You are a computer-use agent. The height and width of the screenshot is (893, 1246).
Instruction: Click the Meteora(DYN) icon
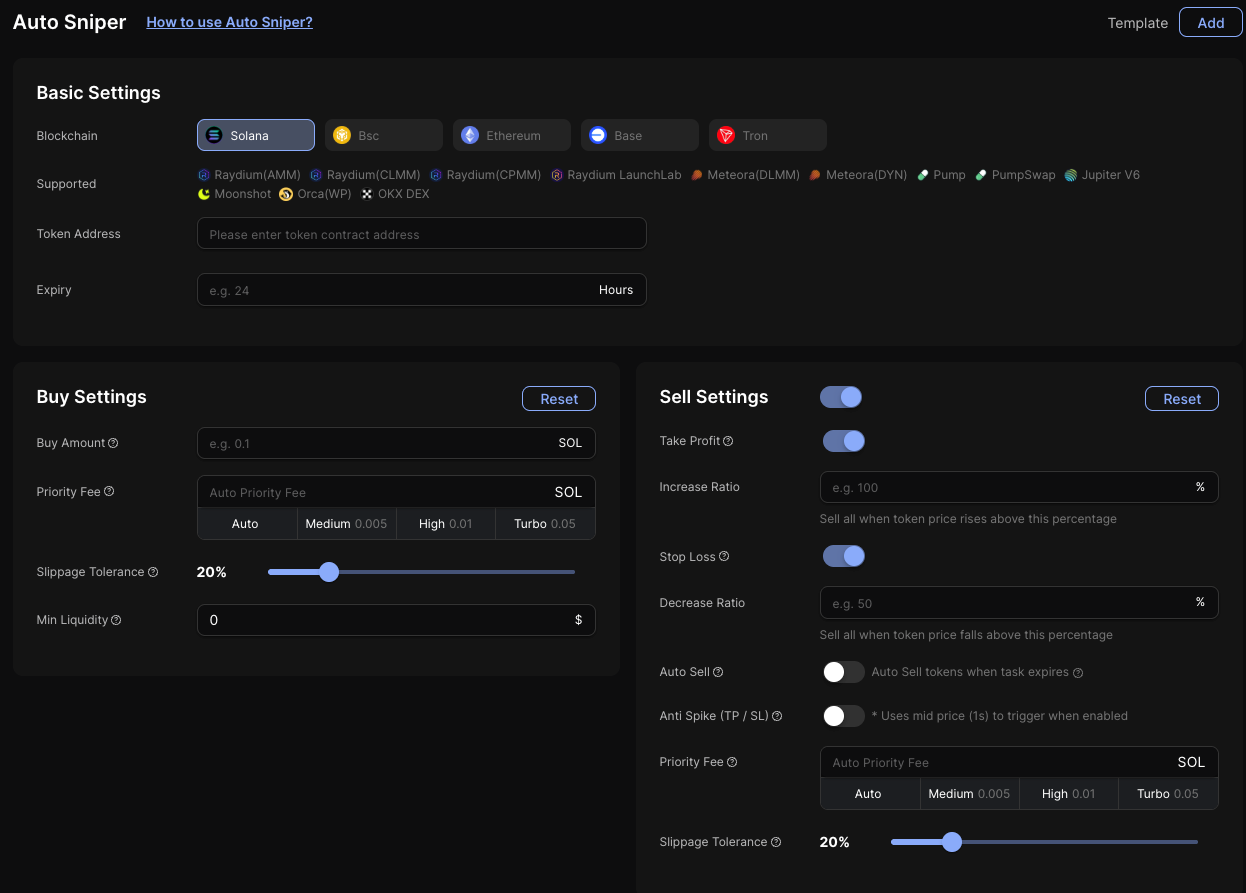(x=815, y=175)
